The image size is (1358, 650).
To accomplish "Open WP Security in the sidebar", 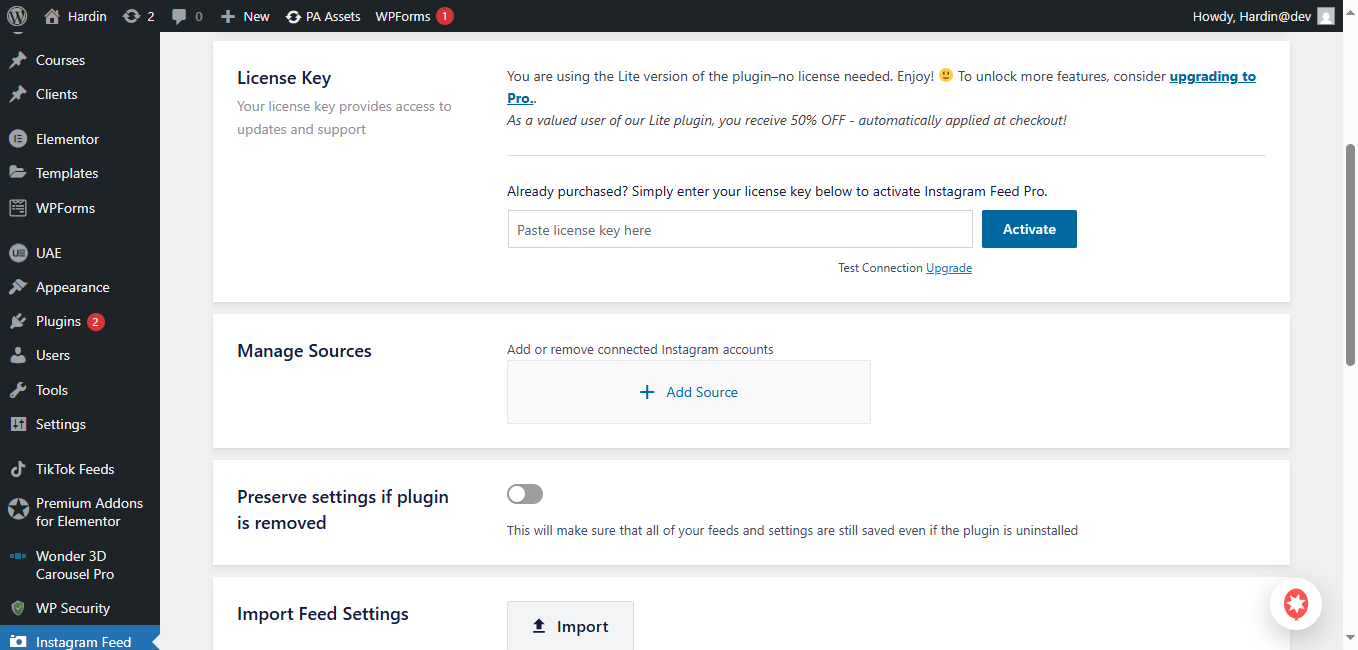I will coord(80,608).
